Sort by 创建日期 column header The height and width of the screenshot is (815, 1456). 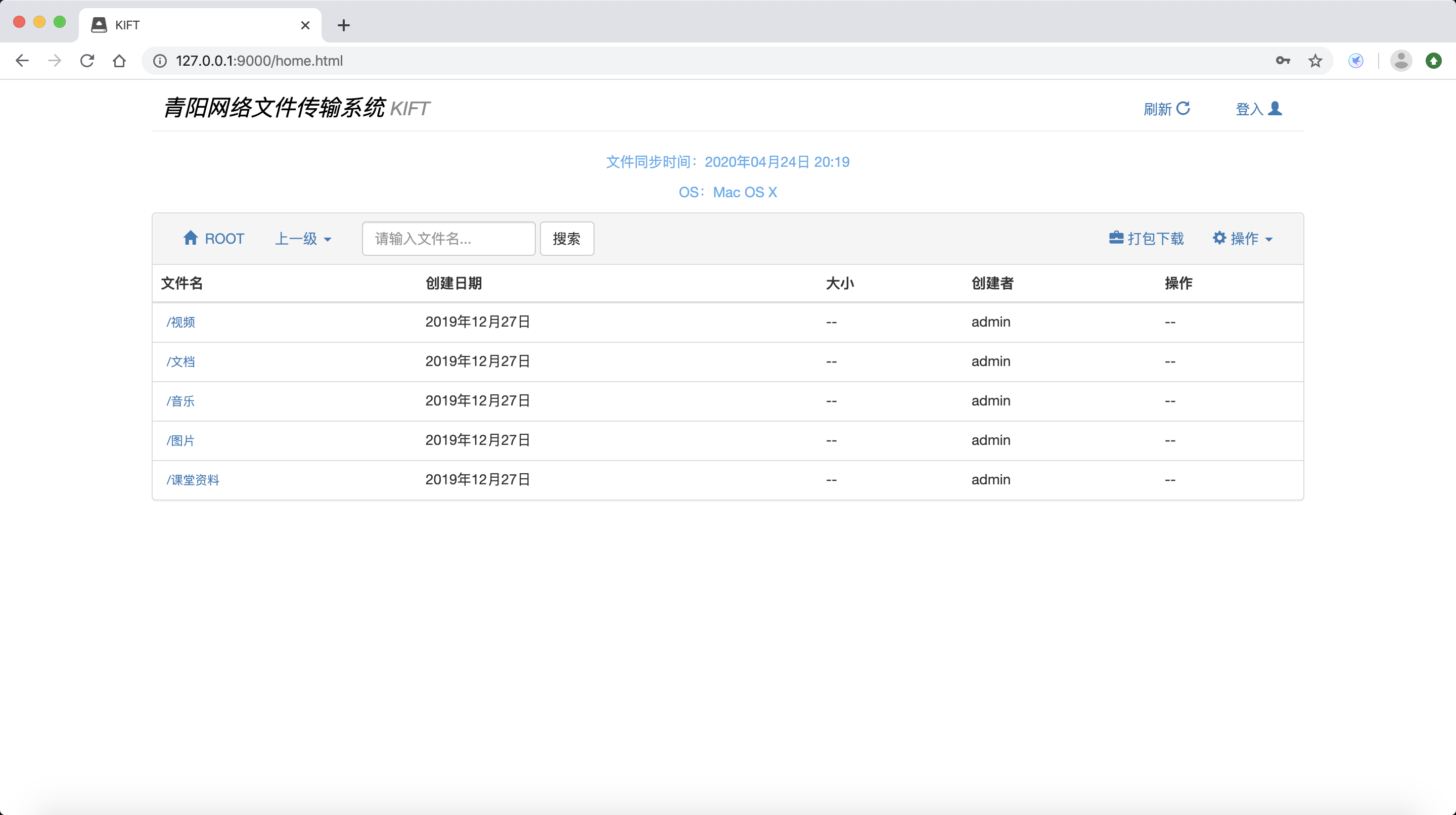point(453,283)
